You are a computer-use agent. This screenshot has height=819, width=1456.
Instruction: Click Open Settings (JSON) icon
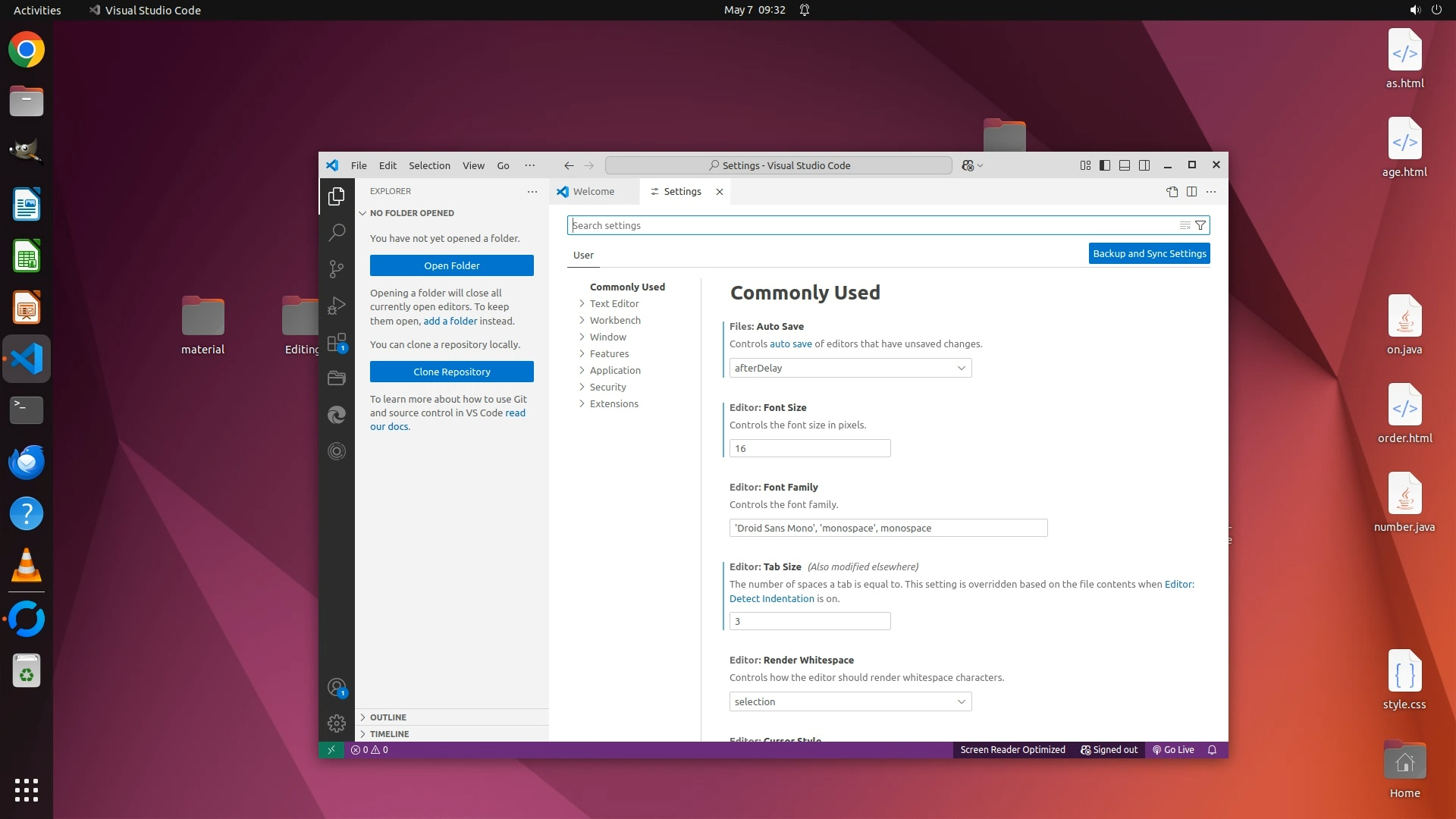point(1172,192)
